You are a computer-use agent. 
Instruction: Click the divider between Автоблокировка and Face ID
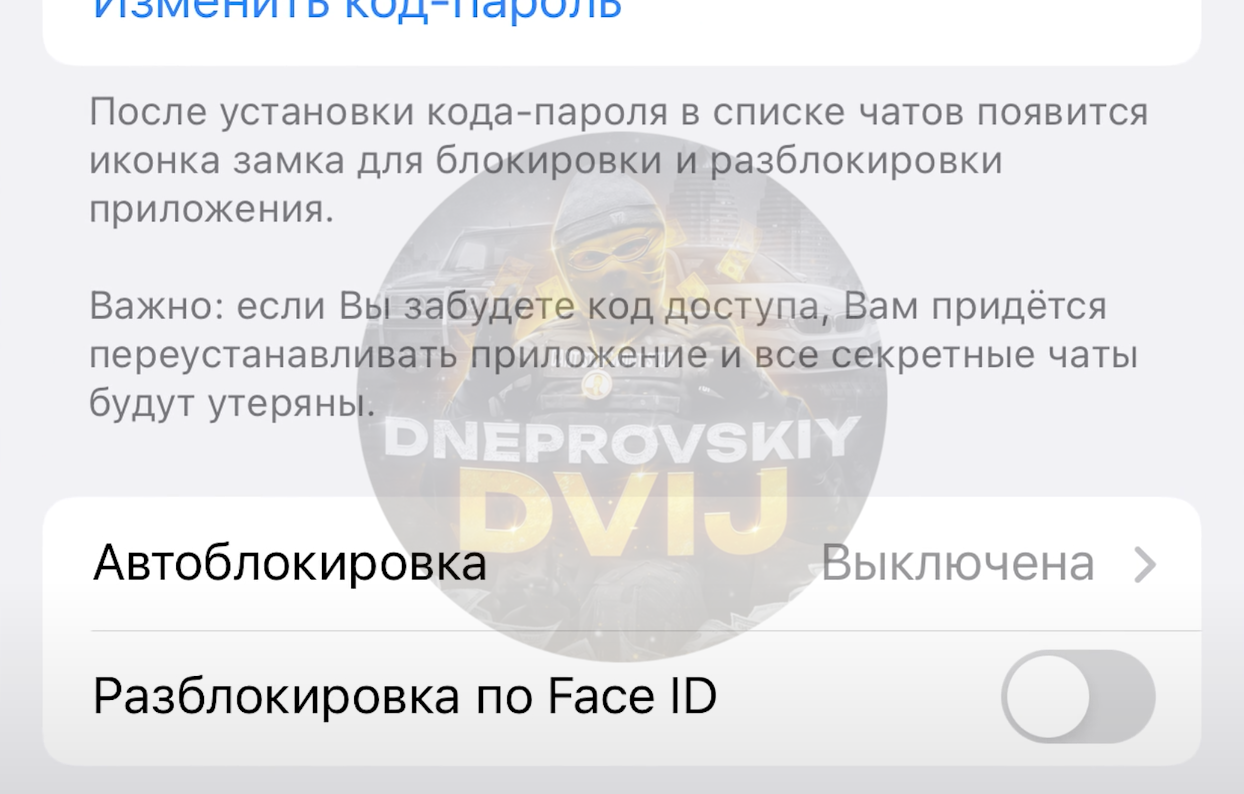[x=646, y=631]
